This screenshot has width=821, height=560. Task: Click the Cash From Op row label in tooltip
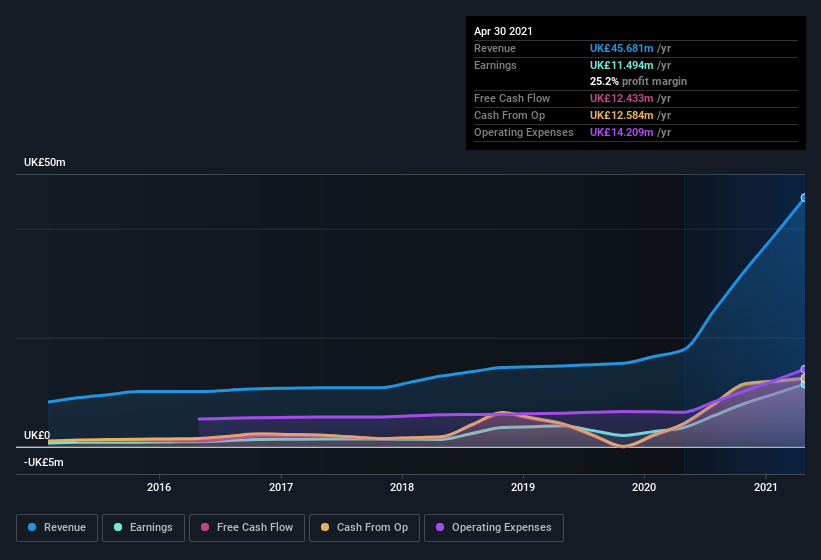coord(509,115)
